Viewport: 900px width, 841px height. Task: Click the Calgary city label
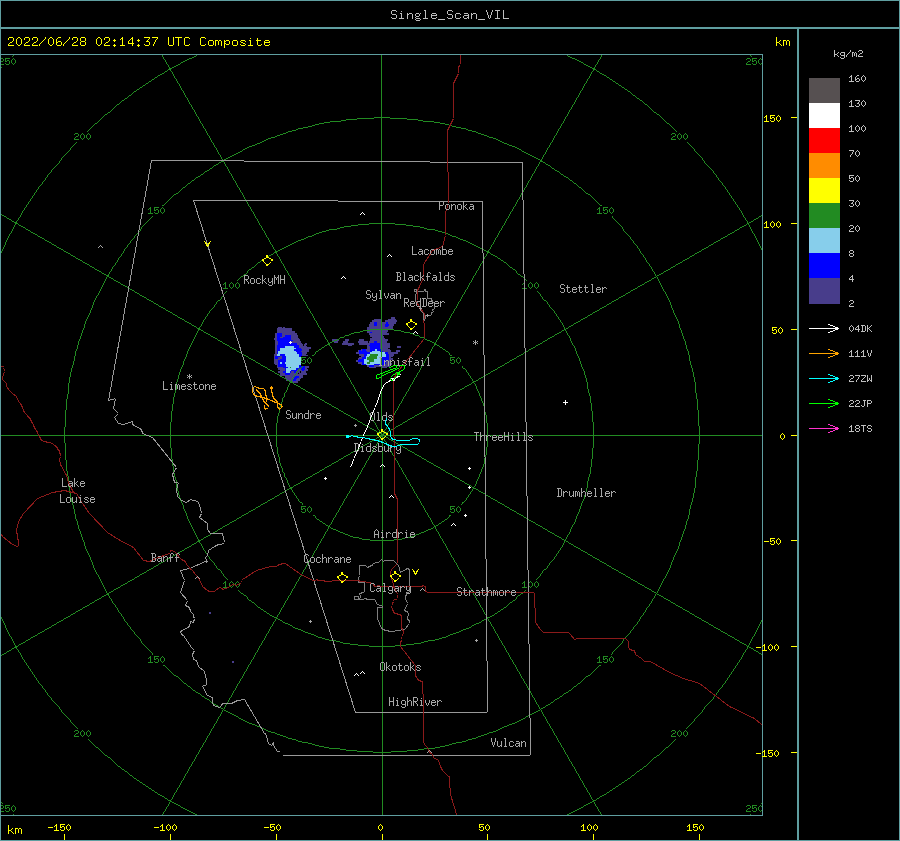(390, 588)
